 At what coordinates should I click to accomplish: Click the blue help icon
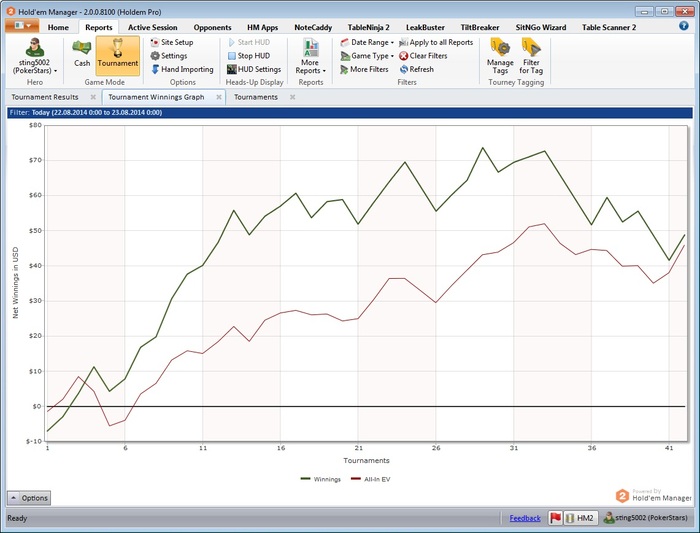click(x=683, y=26)
